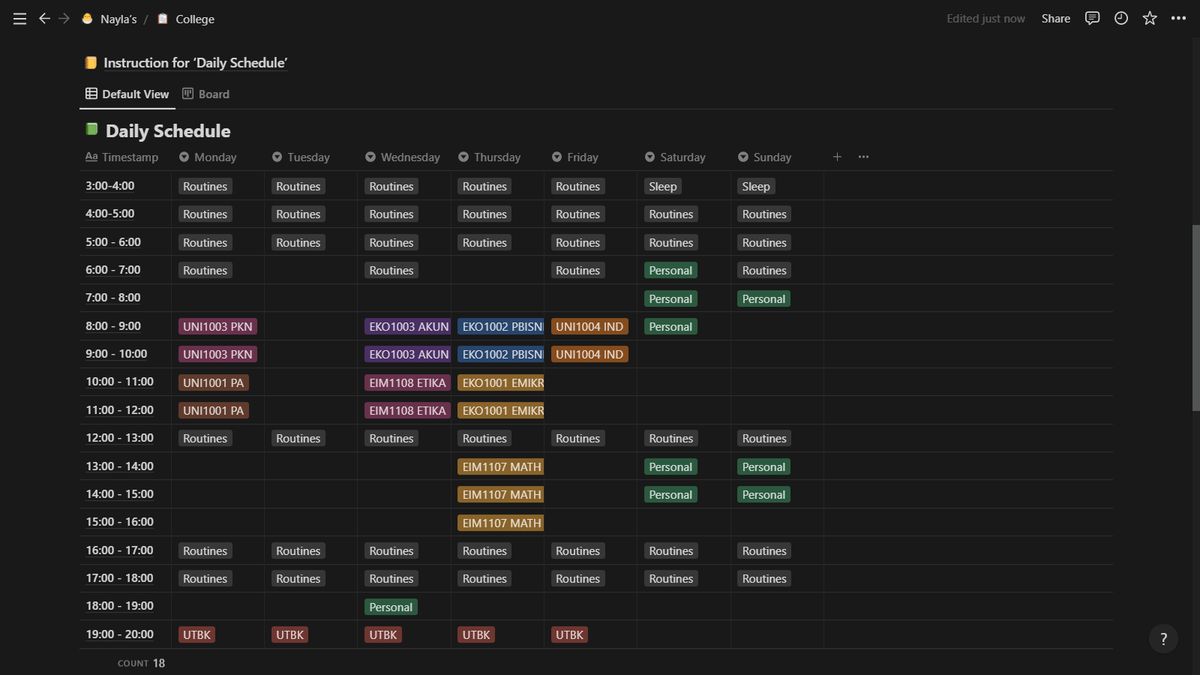The height and width of the screenshot is (675, 1200).
Task: Switch to the Board view tab
Action: point(206,94)
